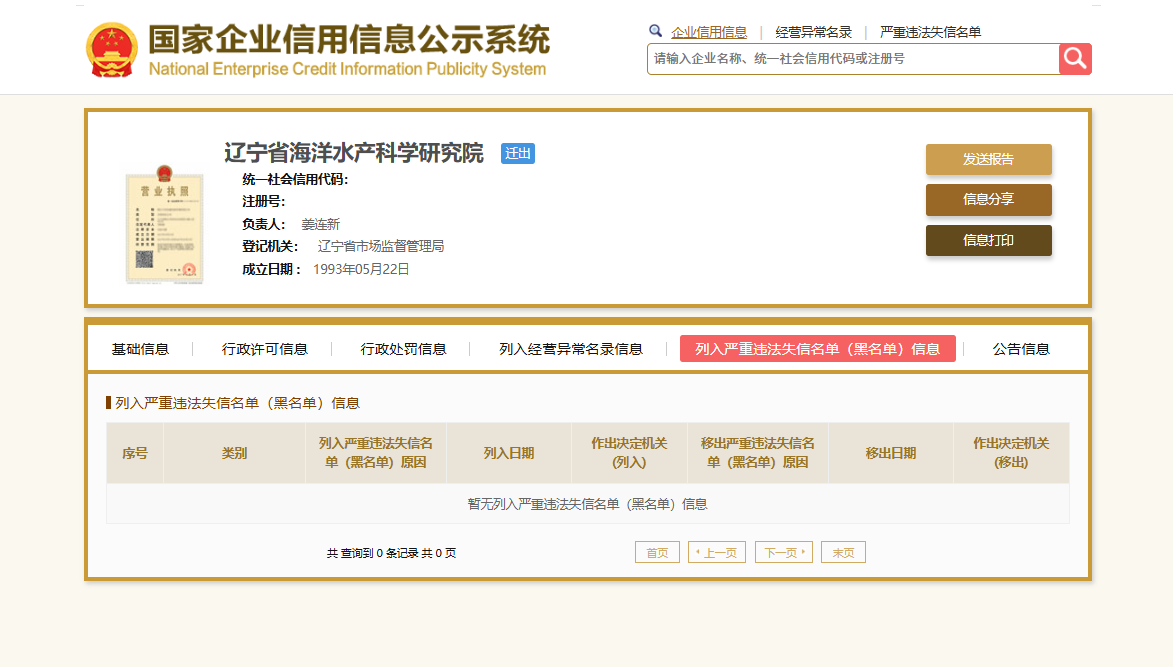The width and height of the screenshot is (1173, 667).
Task: Click the 序号 column header
Action: pos(135,453)
